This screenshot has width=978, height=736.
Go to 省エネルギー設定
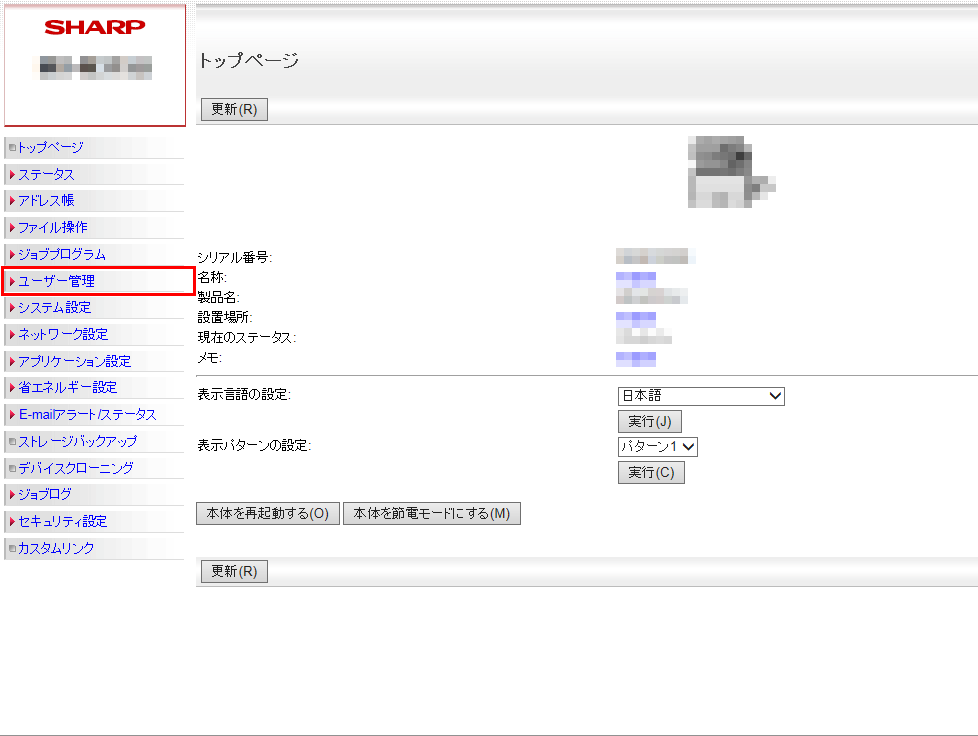[67, 388]
